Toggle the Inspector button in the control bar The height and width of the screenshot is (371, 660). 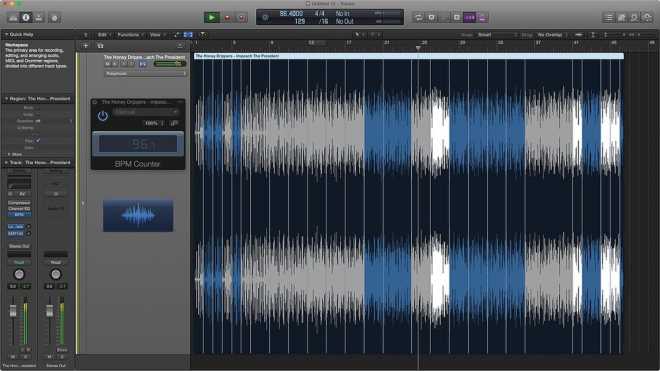coord(26,18)
